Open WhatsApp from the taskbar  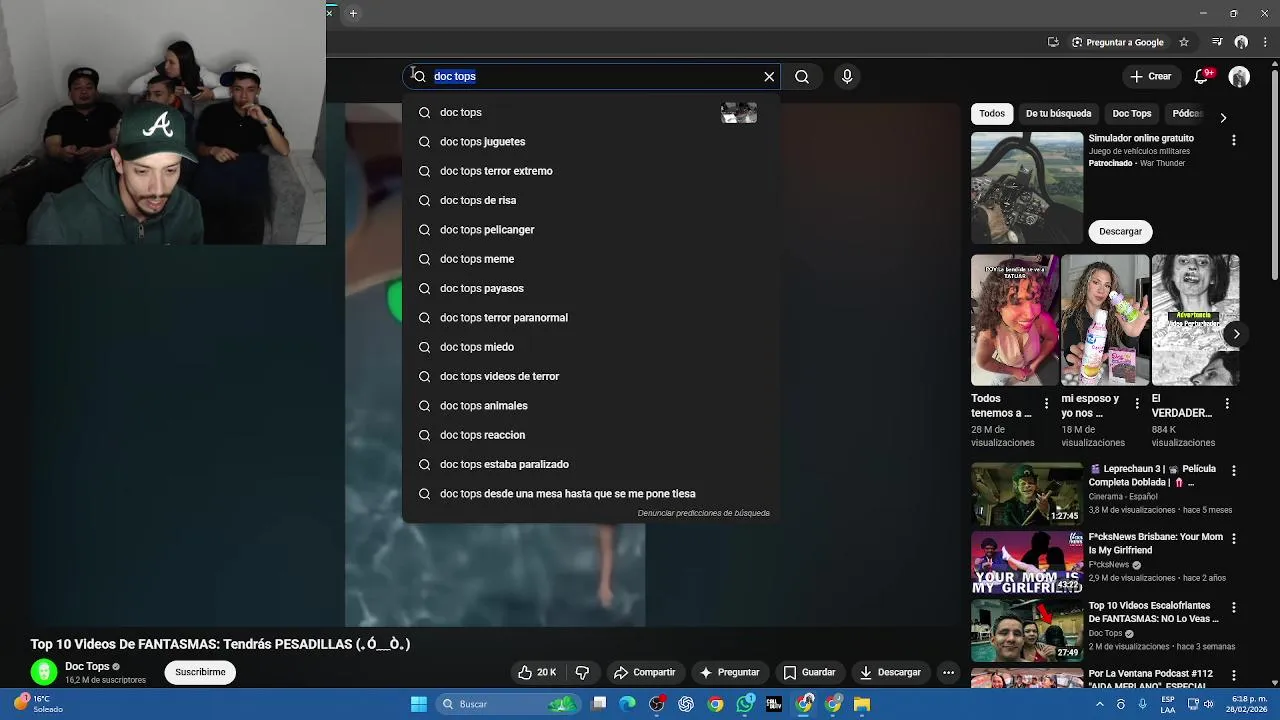click(745, 704)
